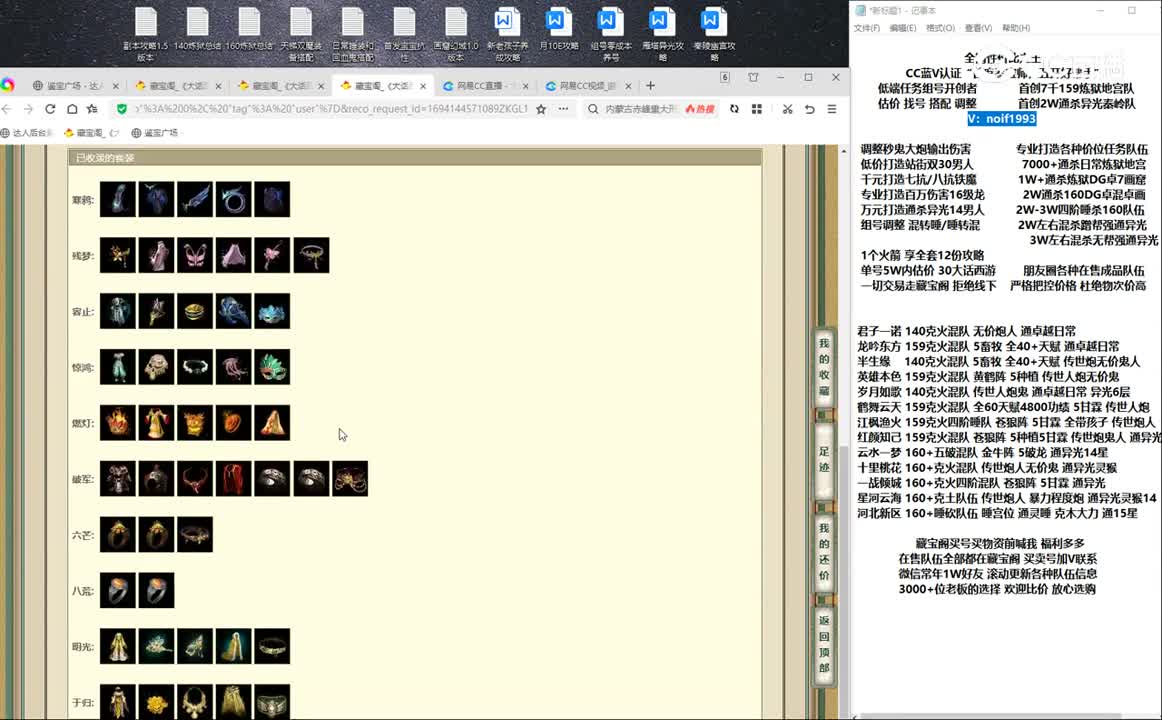Viewport: 1162px width, 720px height.
Task: Open the 查看(V) menu in Notepad
Action: tap(977, 28)
